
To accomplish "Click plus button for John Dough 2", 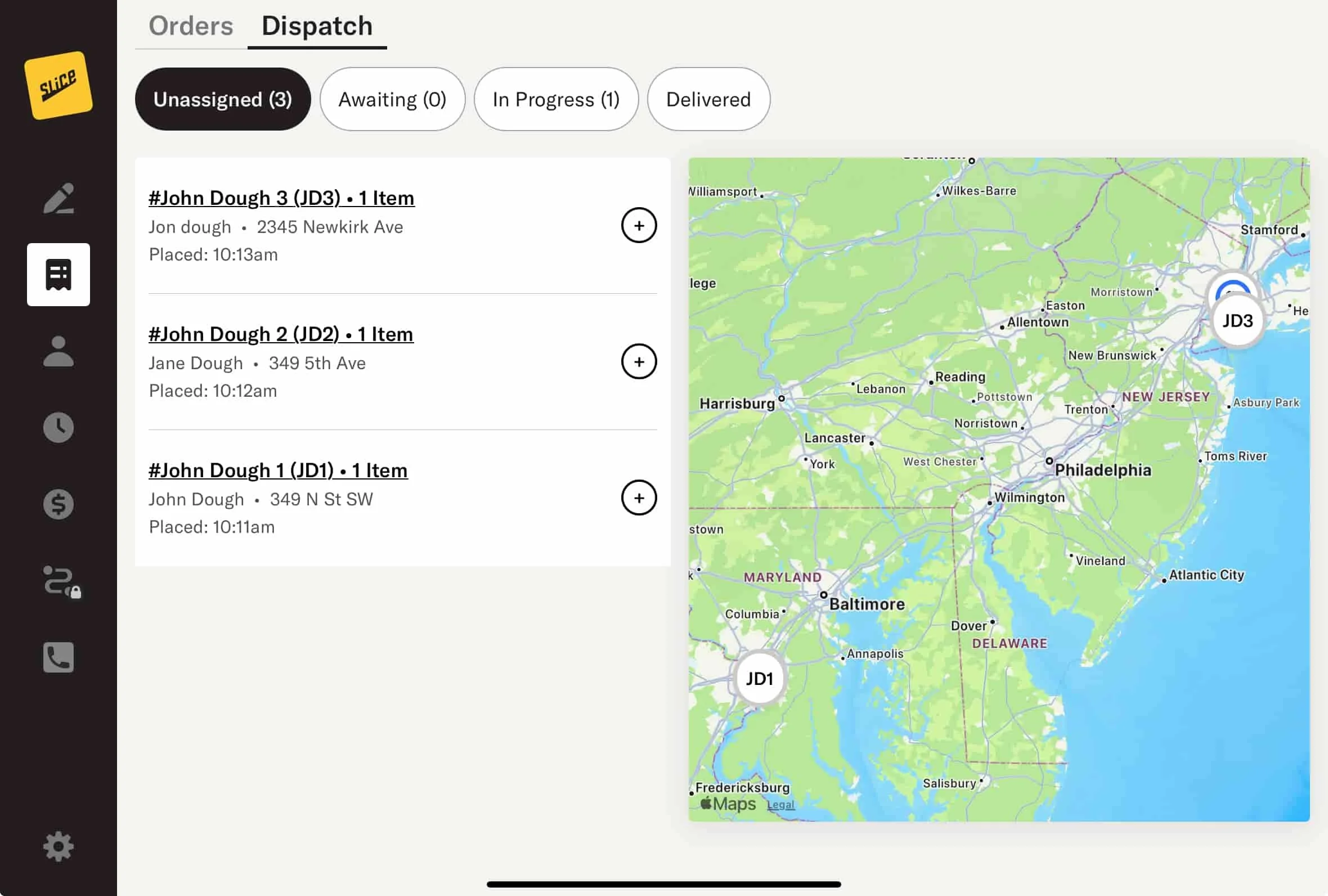I will pos(639,361).
